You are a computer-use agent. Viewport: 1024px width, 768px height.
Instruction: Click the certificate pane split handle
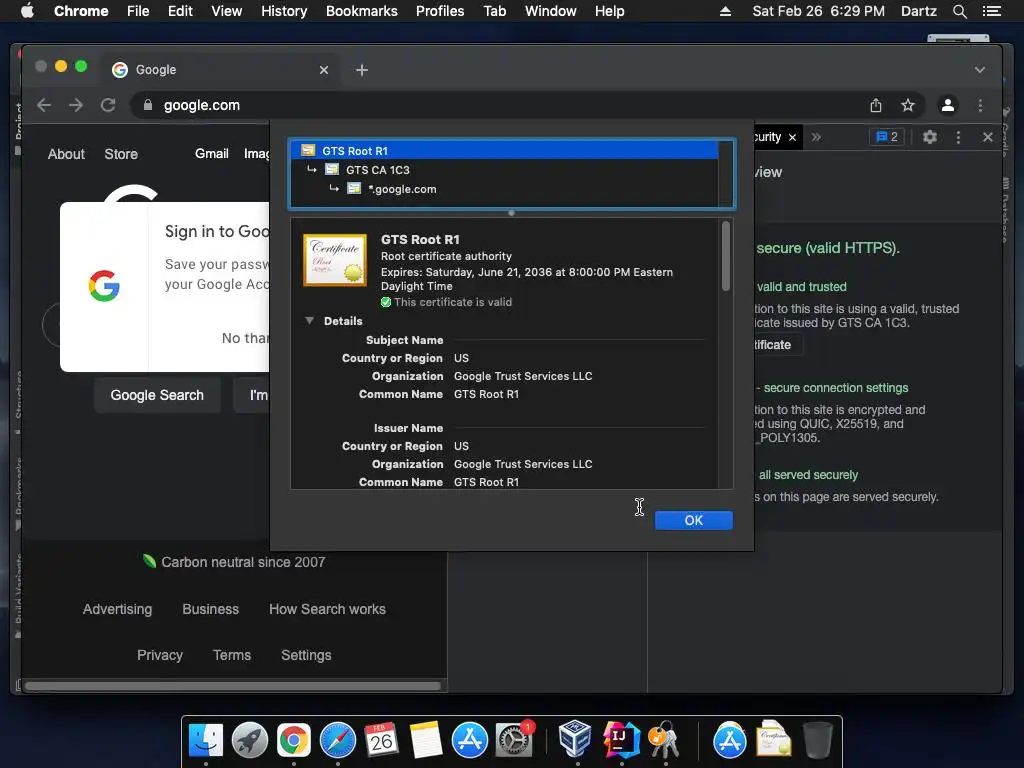pyautogui.click(x=511, y=213)
